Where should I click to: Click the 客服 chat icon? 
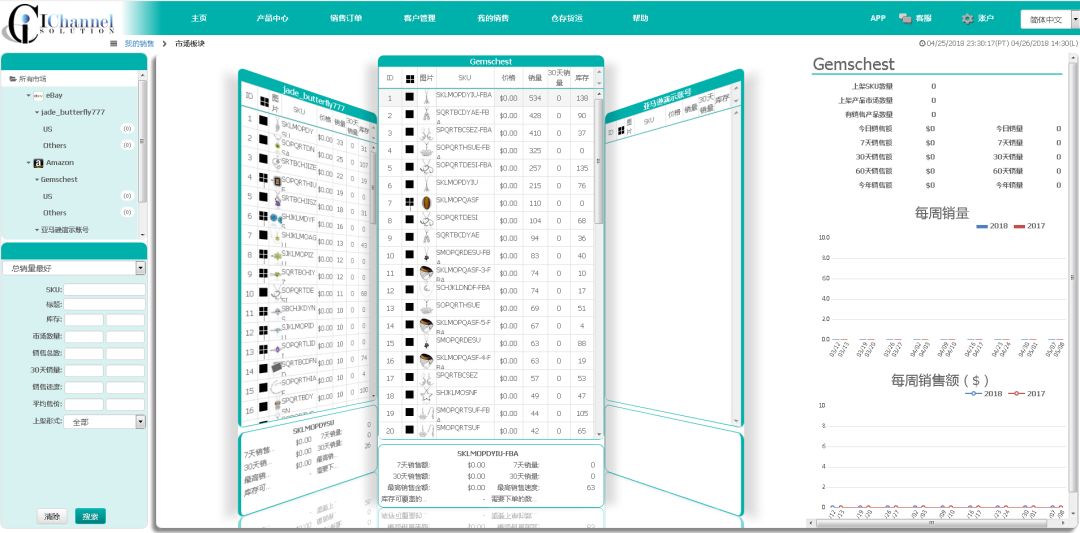[905, 19]
